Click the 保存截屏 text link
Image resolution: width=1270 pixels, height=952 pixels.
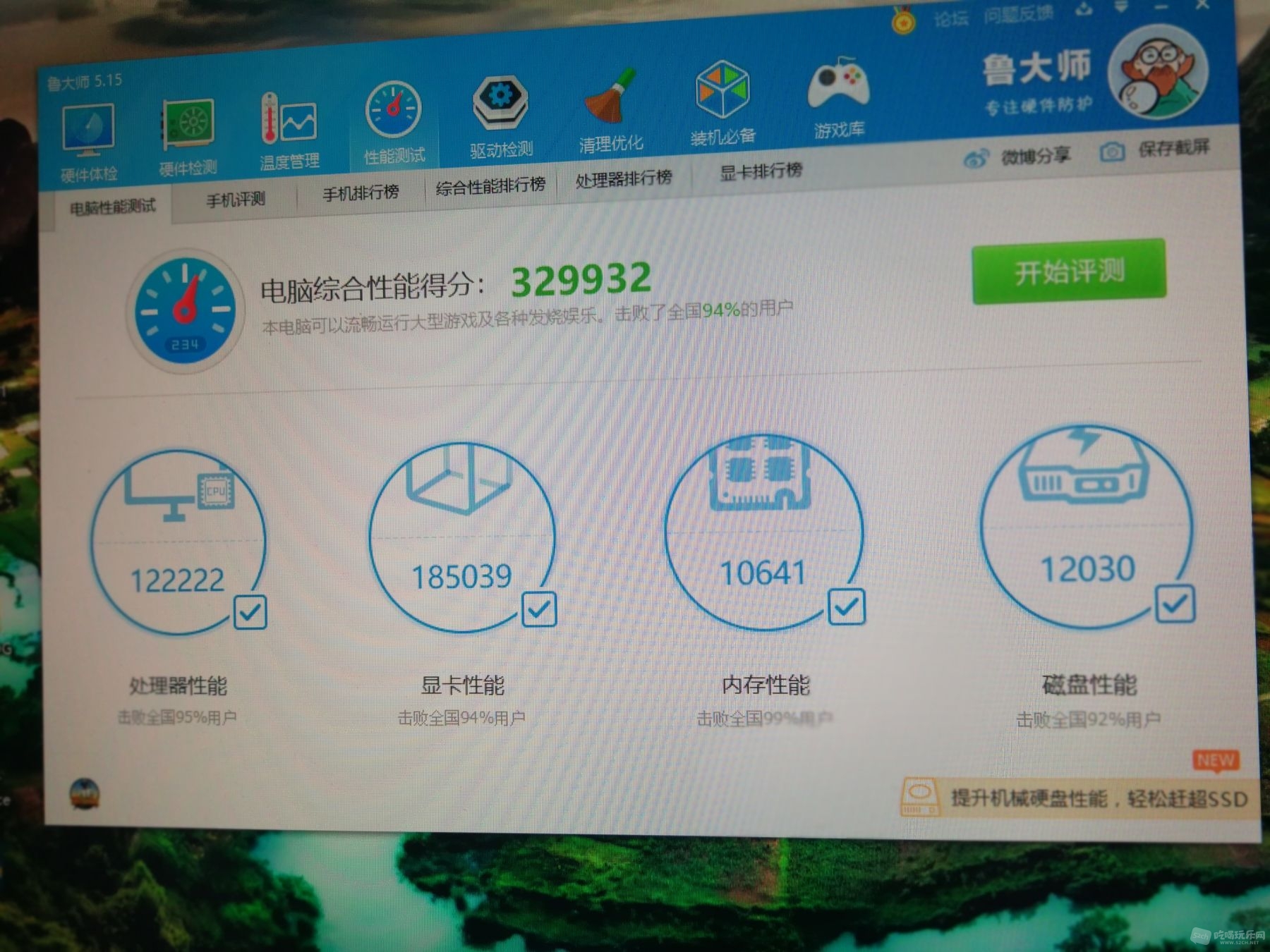(1173, 147)
